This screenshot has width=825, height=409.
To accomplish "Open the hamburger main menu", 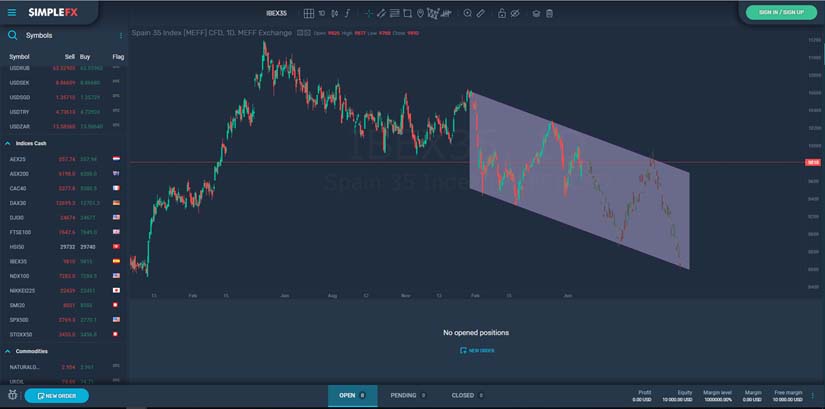I will tap(12, 13).
